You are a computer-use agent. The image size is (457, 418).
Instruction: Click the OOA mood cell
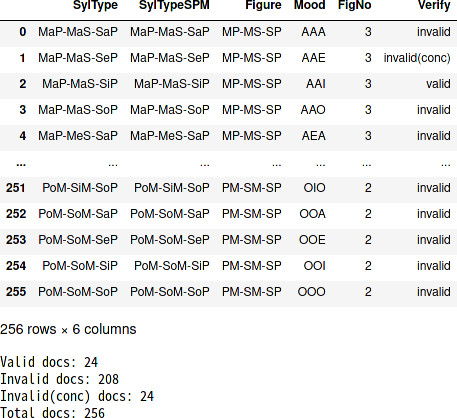(x=312, y=214)
